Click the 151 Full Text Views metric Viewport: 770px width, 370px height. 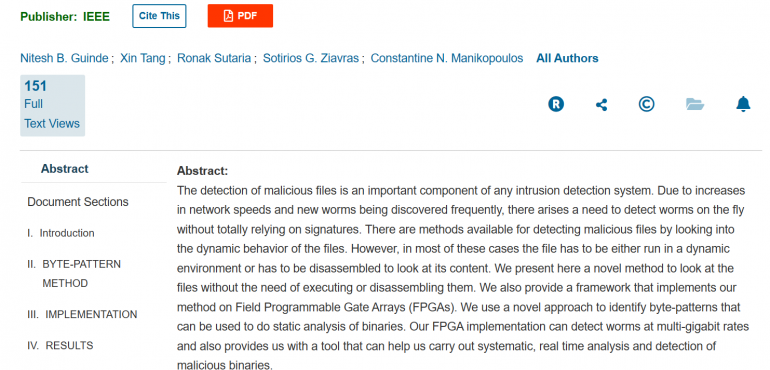53,105
